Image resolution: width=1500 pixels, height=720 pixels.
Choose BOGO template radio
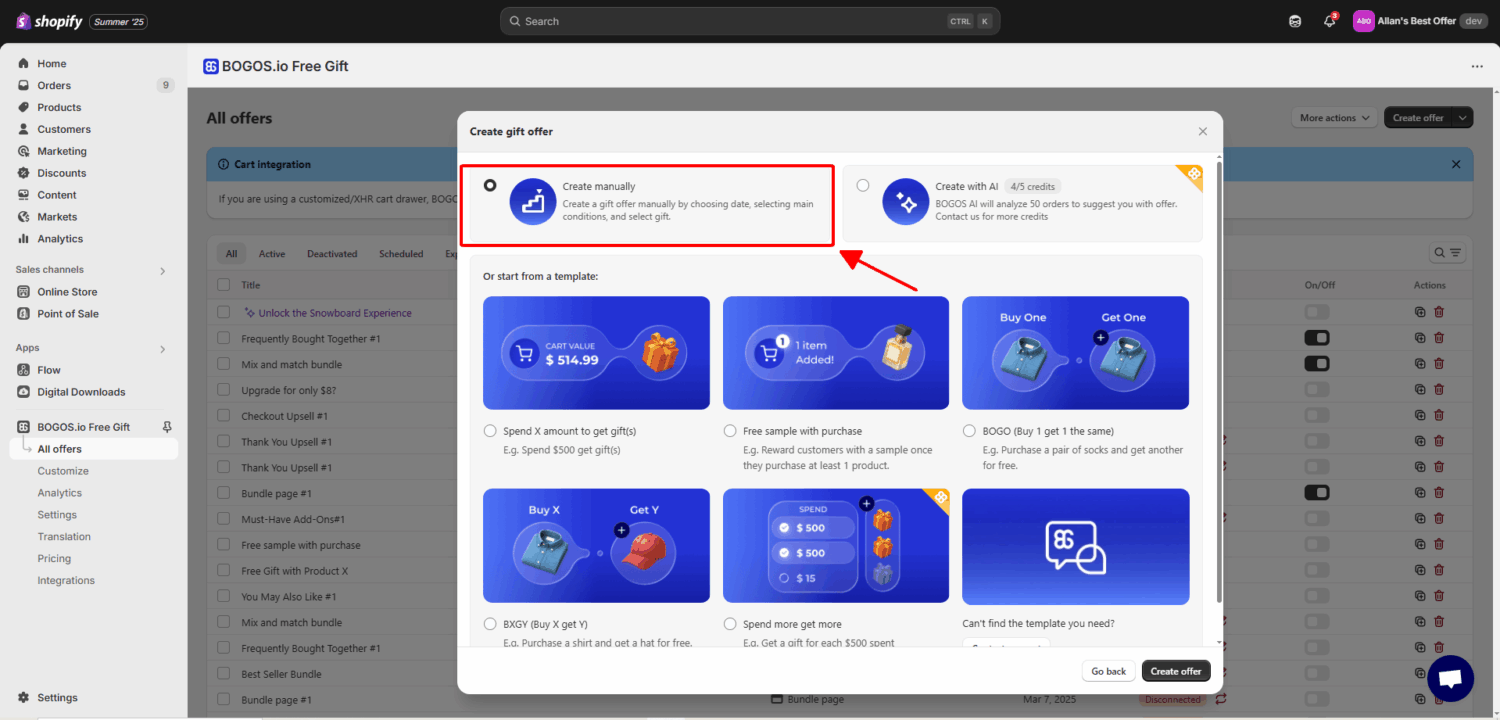969,431
